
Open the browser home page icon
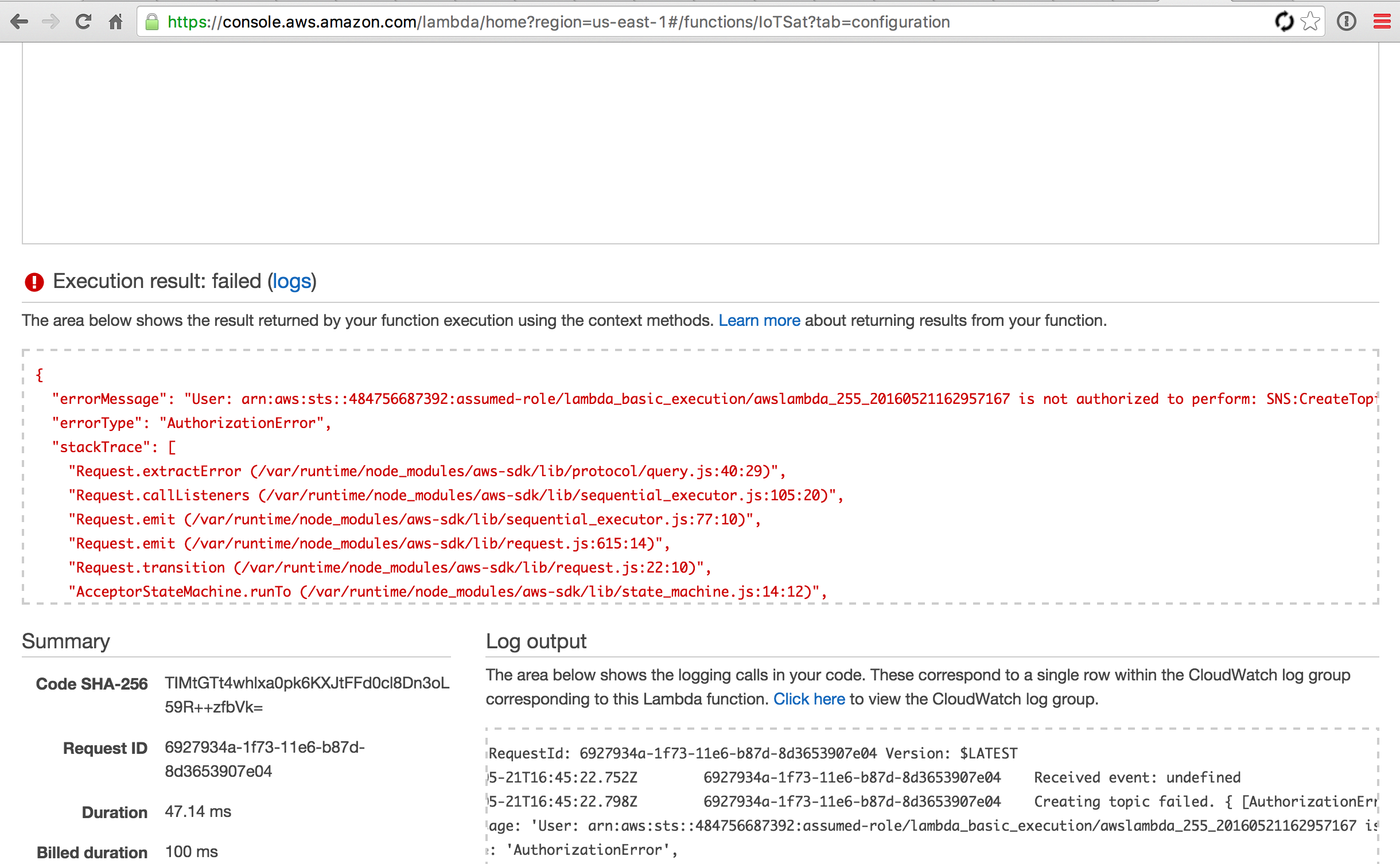(116, 22)
